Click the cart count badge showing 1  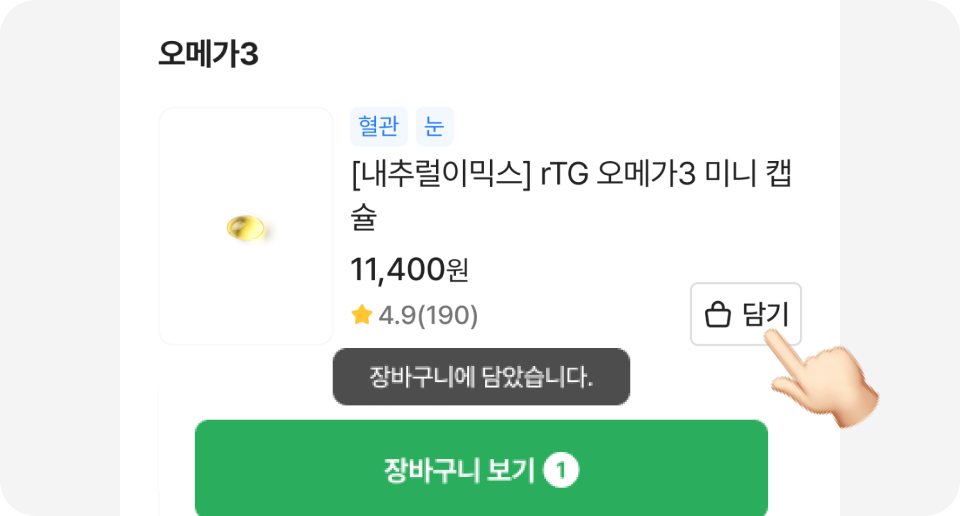tap(562, 470)
